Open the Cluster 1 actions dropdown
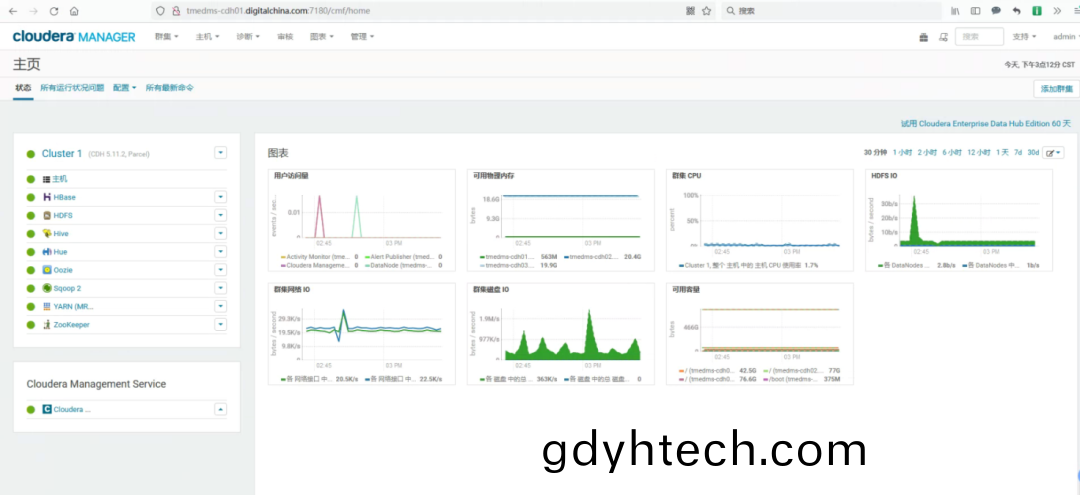This screenshot has width=1080, height=495. 220,153
